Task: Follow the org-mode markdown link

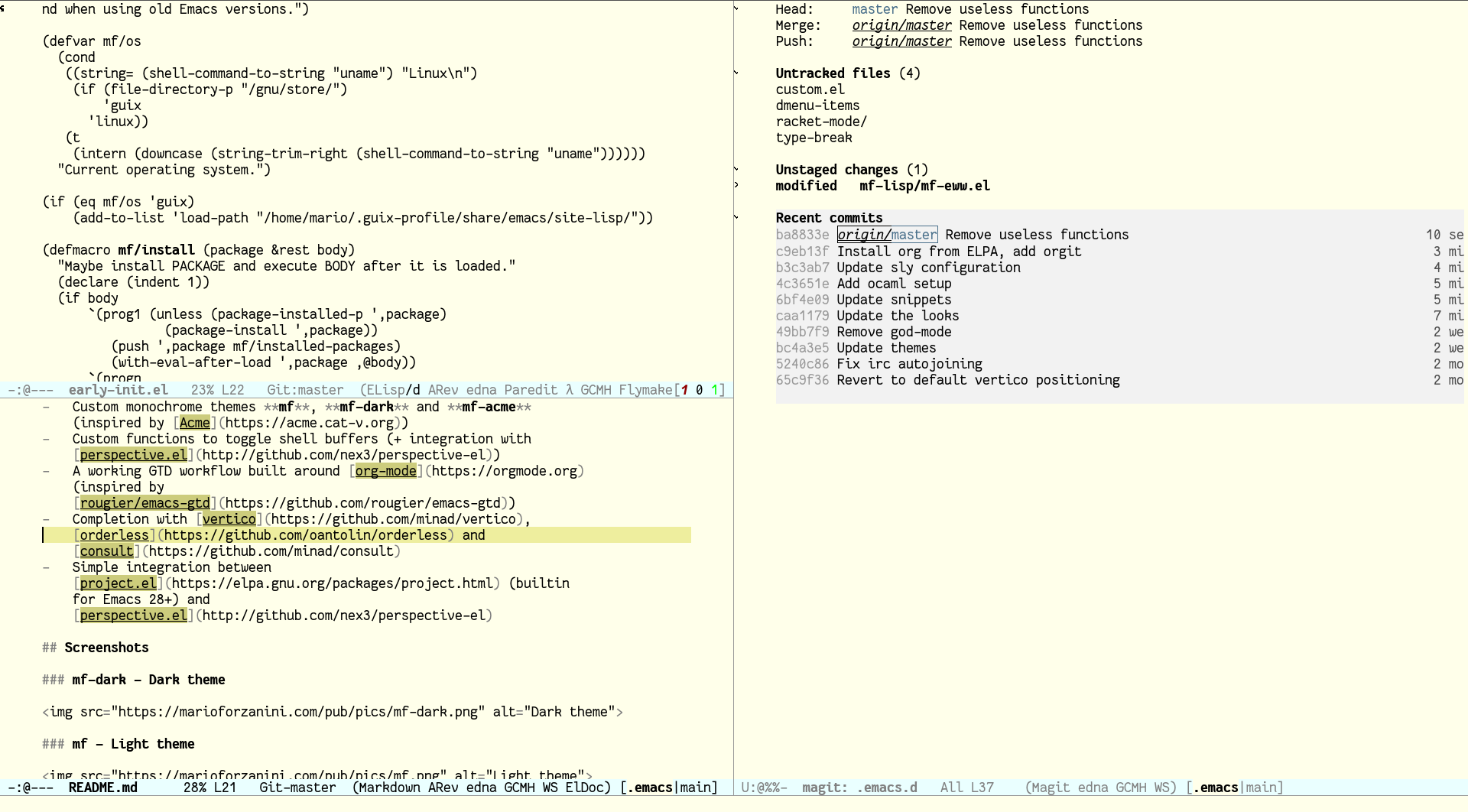Action: pyautogui.click(x=385, y=471)
